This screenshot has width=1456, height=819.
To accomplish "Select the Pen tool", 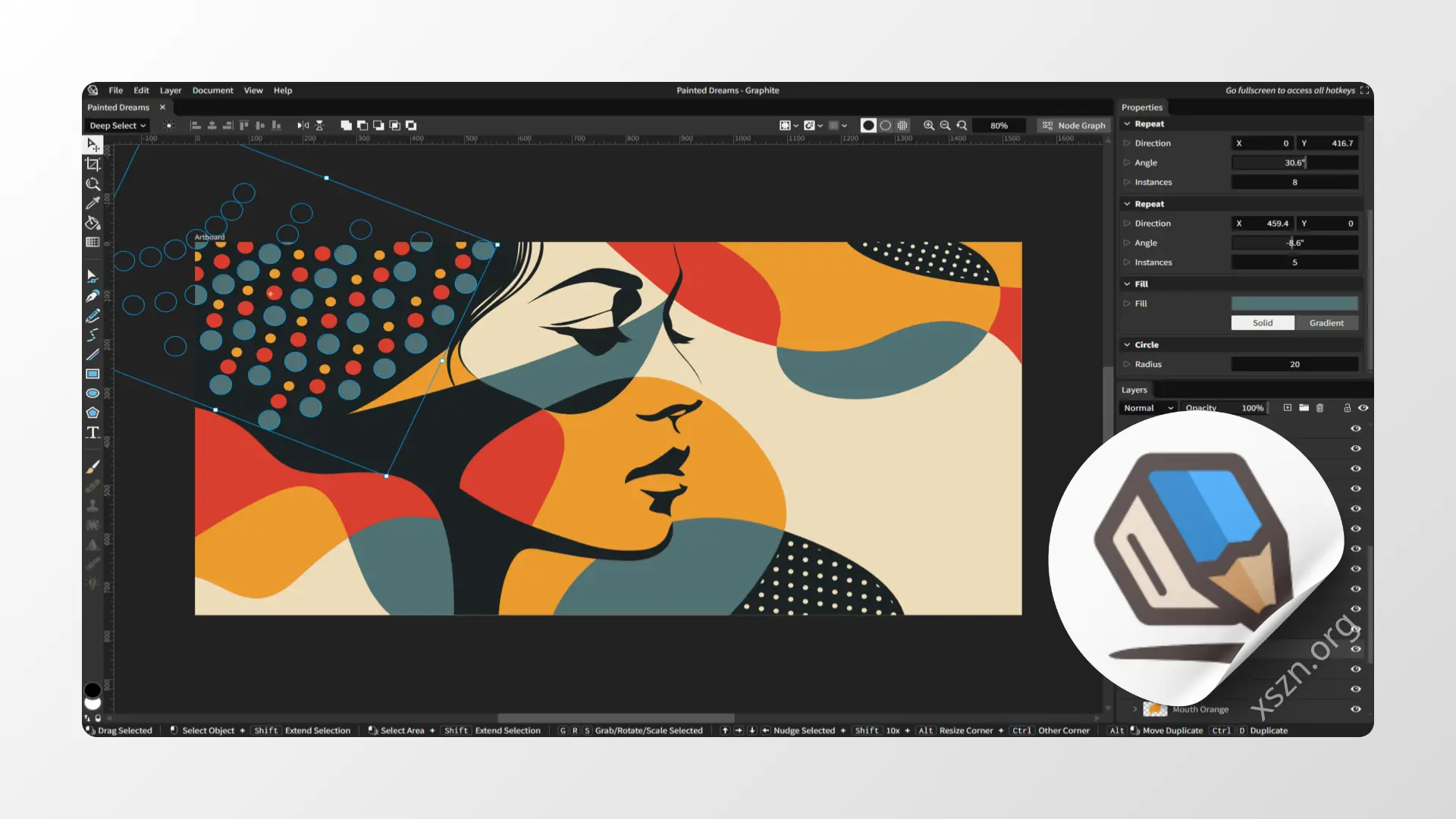I will point(93,296).
